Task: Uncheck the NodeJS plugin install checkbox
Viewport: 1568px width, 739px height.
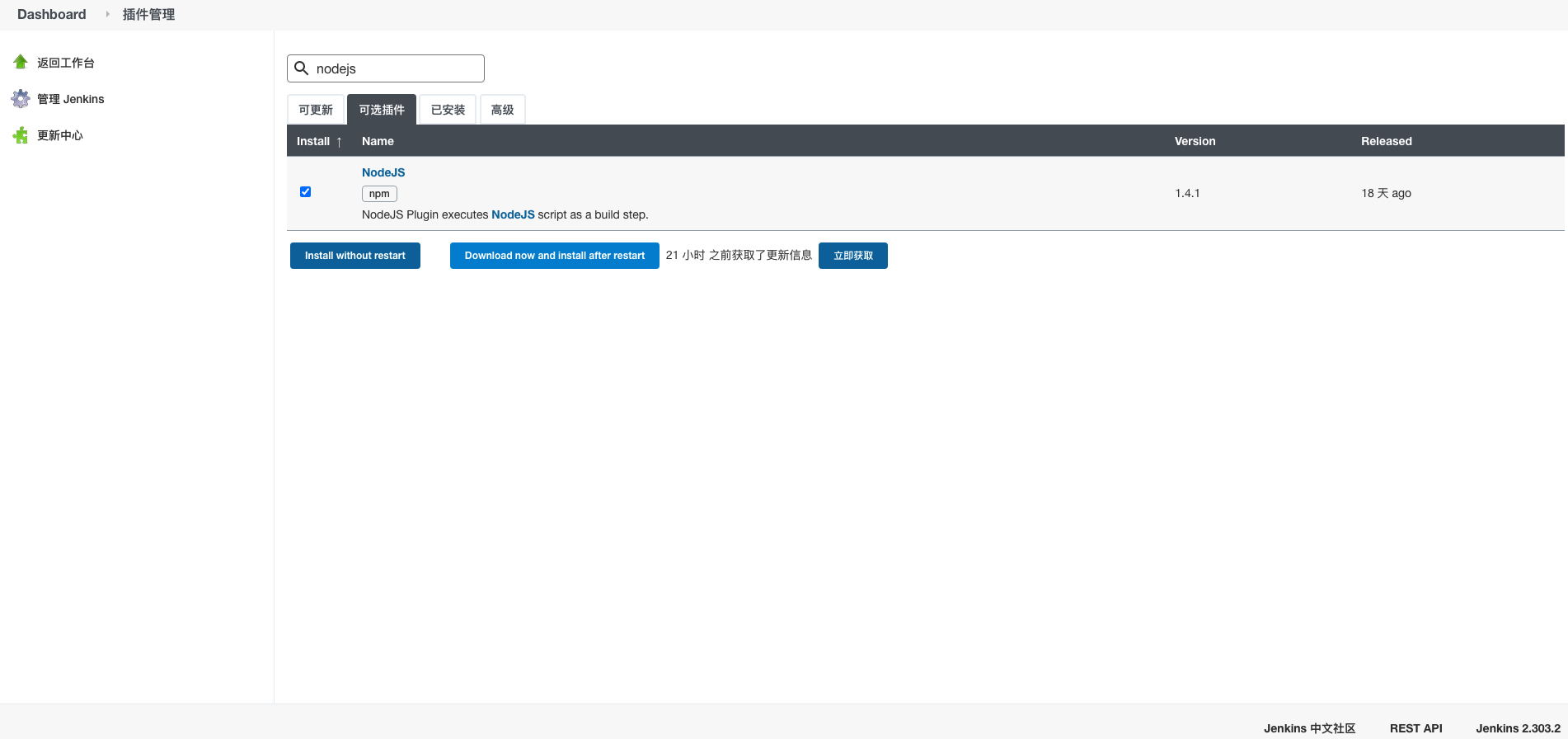Action: [x=305, y=192]
